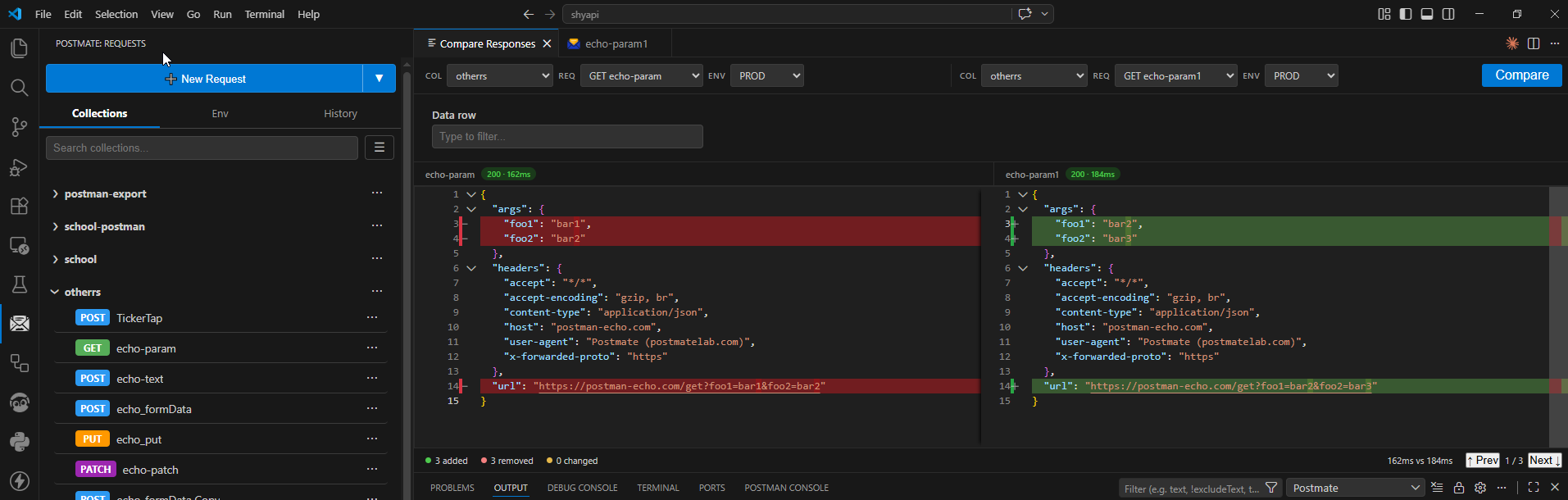Viewport: 1568px width, 500px height.
Task: Click the Compare button
Action: pos(1521,75)
